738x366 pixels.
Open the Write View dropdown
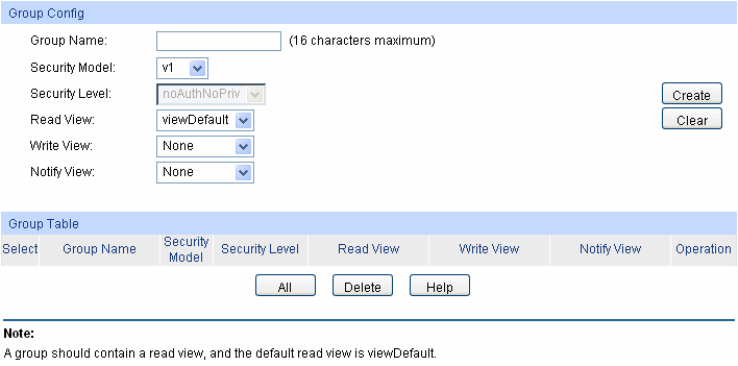pyautogui.click(x=205, y=146)
